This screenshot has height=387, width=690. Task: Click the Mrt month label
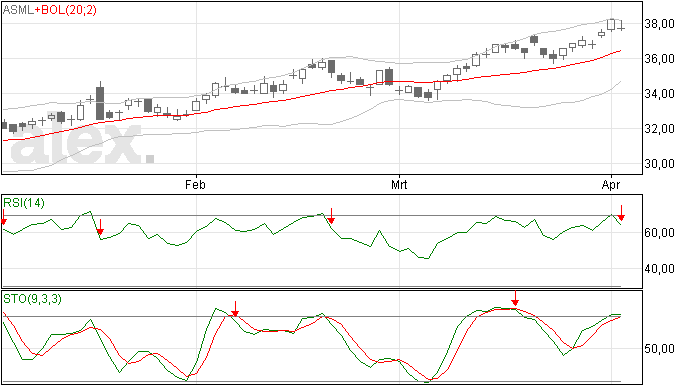click(x=399, y=184)
